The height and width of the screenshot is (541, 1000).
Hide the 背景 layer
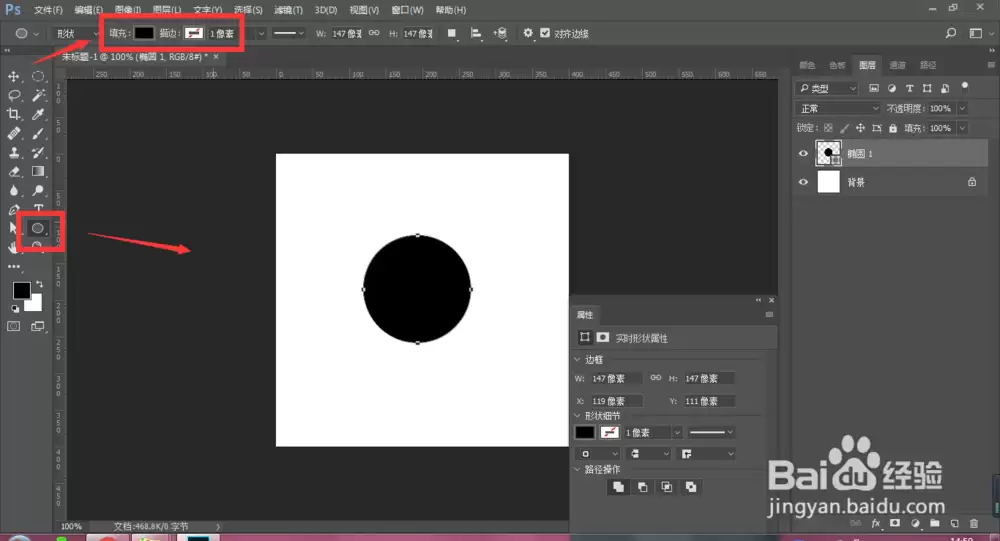pyautogui.click(x=803, y=182)
